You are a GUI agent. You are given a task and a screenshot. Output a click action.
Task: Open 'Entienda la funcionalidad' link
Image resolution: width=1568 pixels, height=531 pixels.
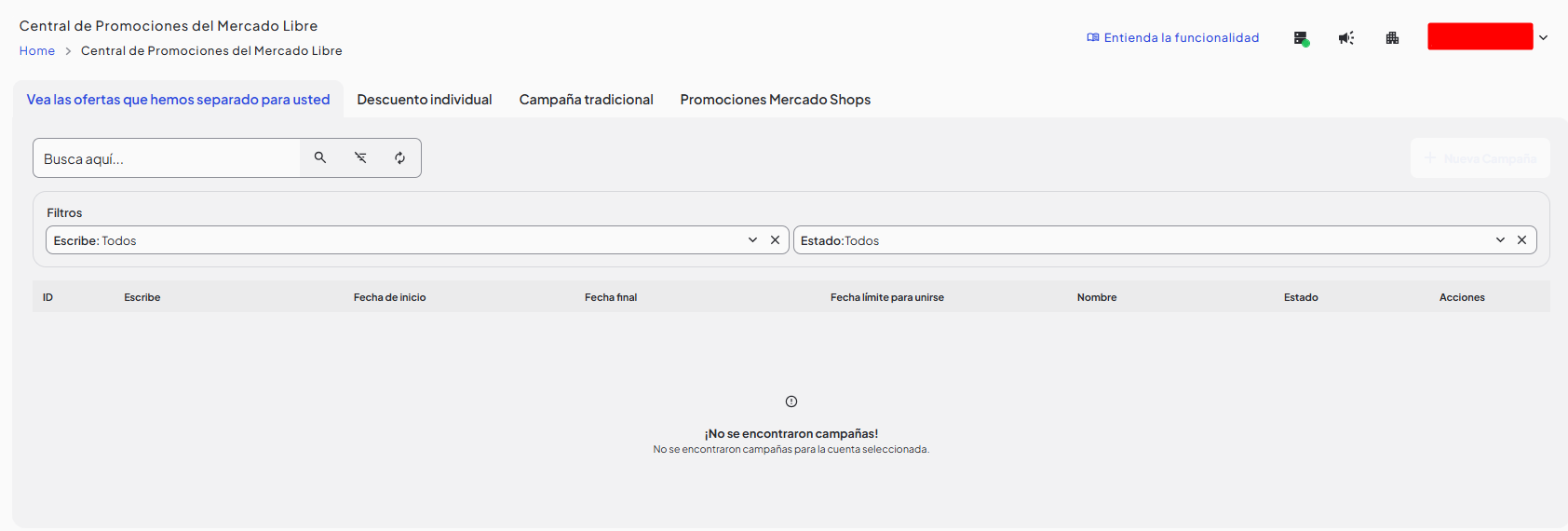coord(1172,38)
